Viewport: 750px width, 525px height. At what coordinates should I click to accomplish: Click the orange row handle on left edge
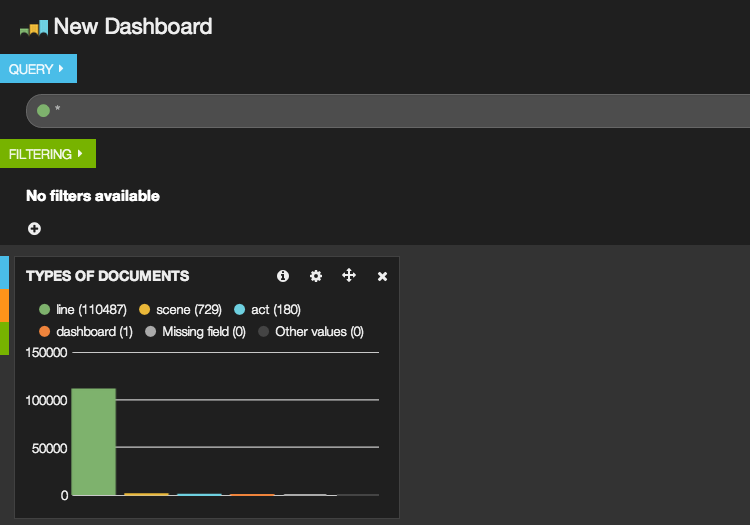click(x=4, y=306)
